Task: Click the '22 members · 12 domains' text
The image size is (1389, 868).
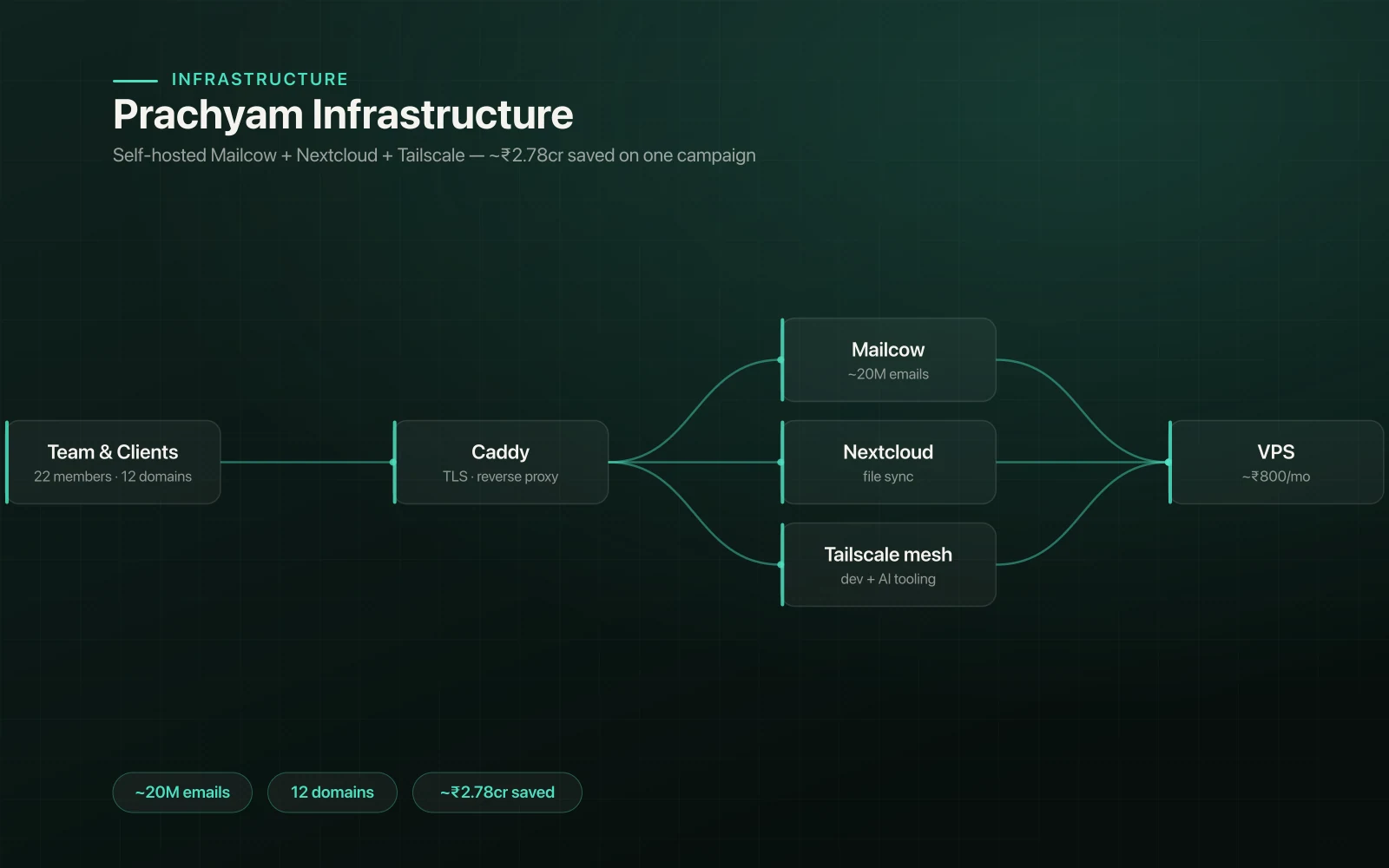Action: (x=113, y=477)
